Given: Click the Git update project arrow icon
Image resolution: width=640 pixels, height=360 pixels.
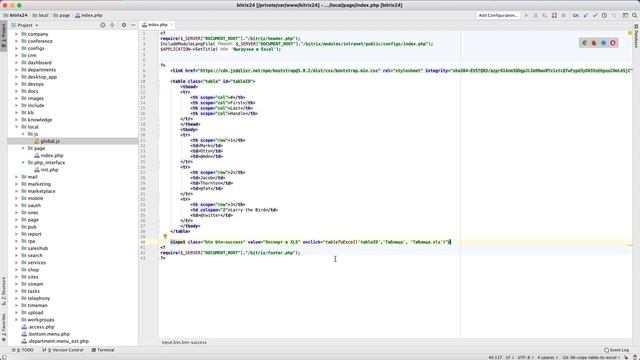Looking at the screenshot, I should pyautogui.click(x=586, y=15).
